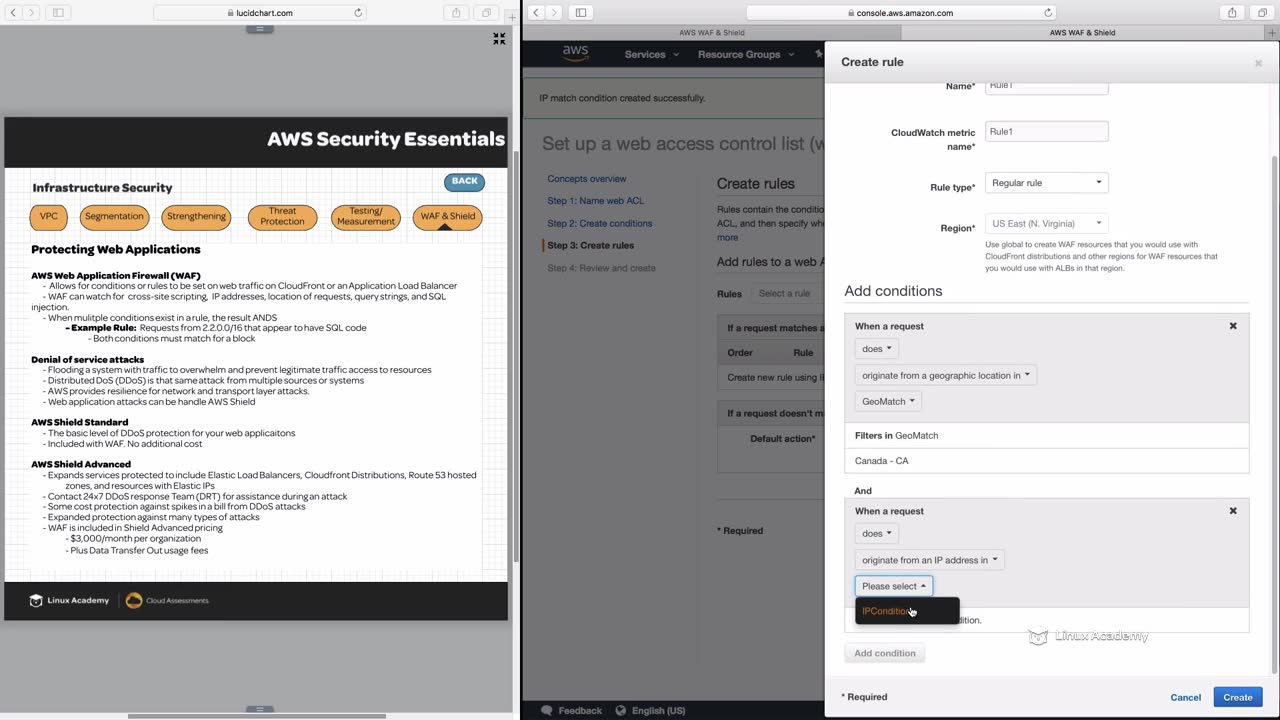Select the WAF & Shield topic
This screenshot has width=1280, height=720.
pyautogui.click(x=447, y=216)
